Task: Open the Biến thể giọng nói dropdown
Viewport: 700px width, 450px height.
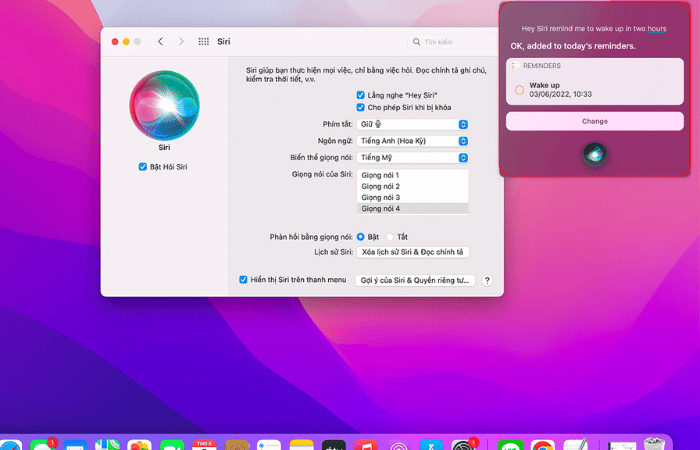Action: pyautogui.click(x=412, y=158)
